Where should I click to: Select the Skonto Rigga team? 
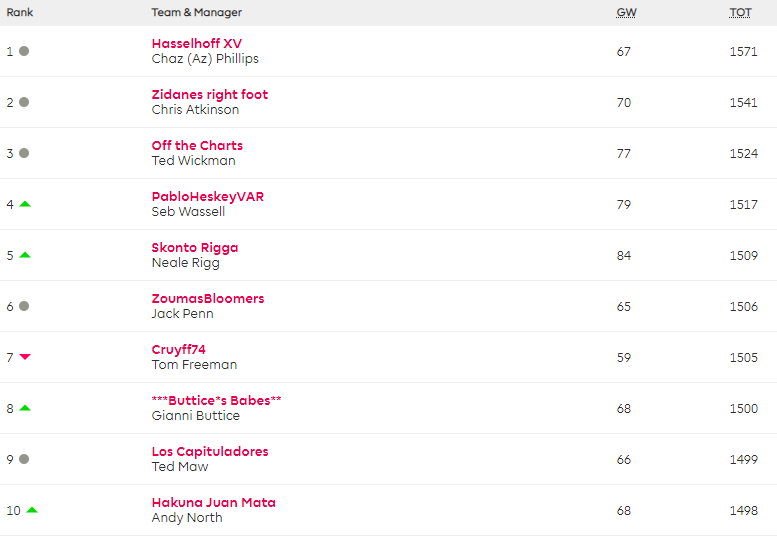[x=195, y=248]
